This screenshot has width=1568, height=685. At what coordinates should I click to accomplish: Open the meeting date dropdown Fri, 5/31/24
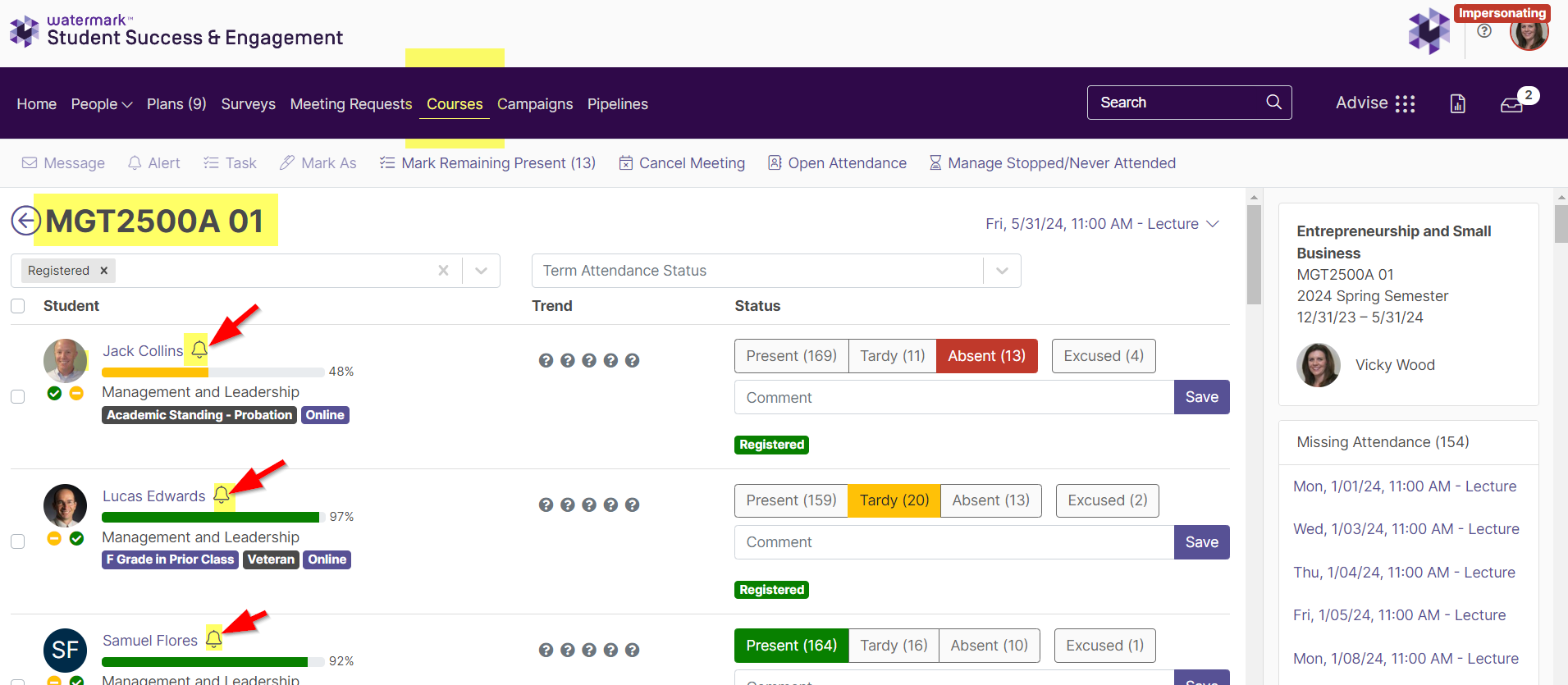coord(1102,224)
